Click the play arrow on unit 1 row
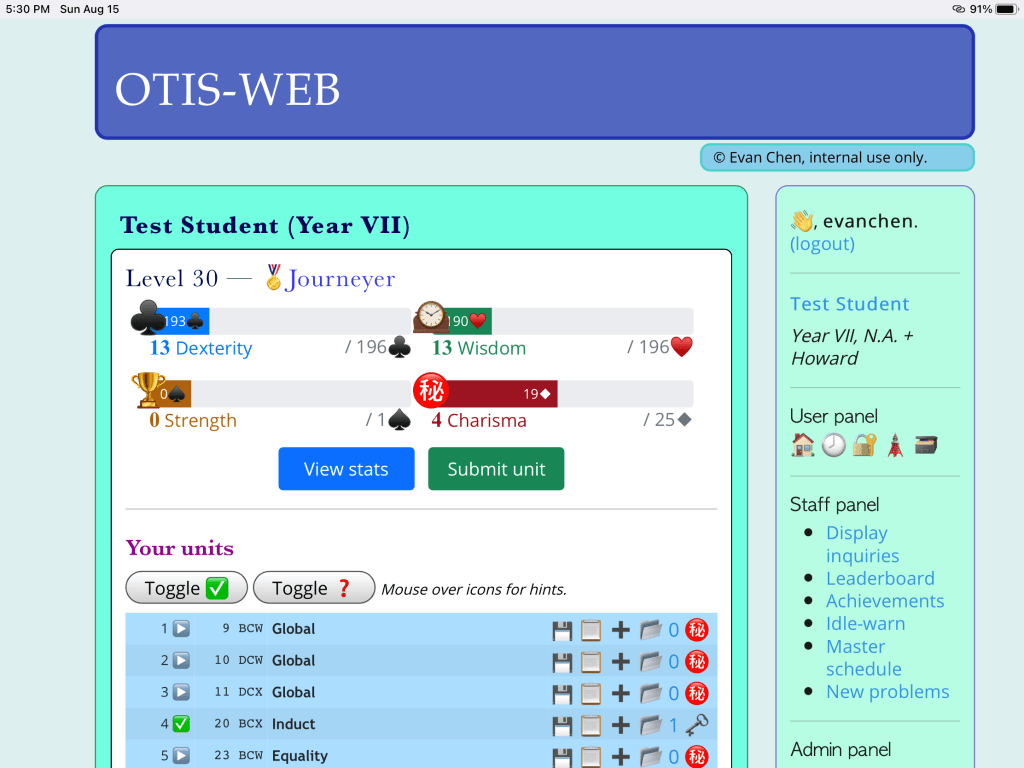The height and width of the screenshot is (768, 1024). tap(181, 630)
